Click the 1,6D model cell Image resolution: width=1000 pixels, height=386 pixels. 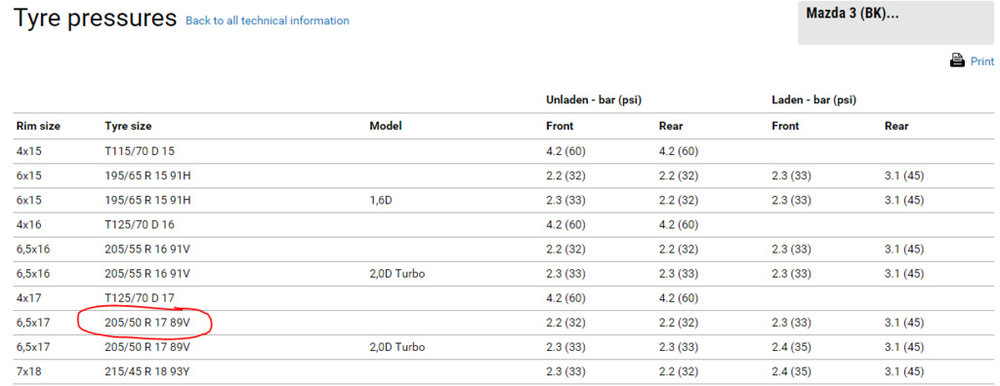(383, 200)
